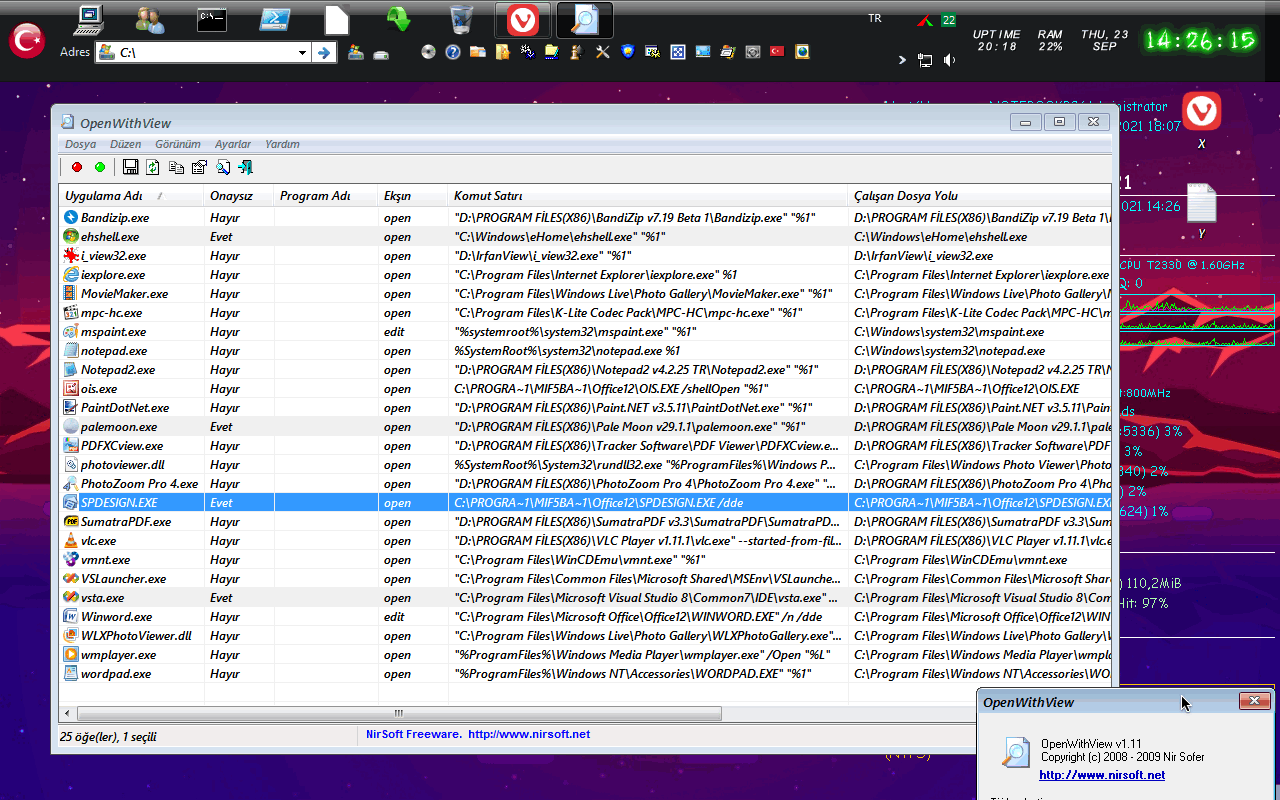Click the floppy disk Save toolbar icon

pos(131,167)
